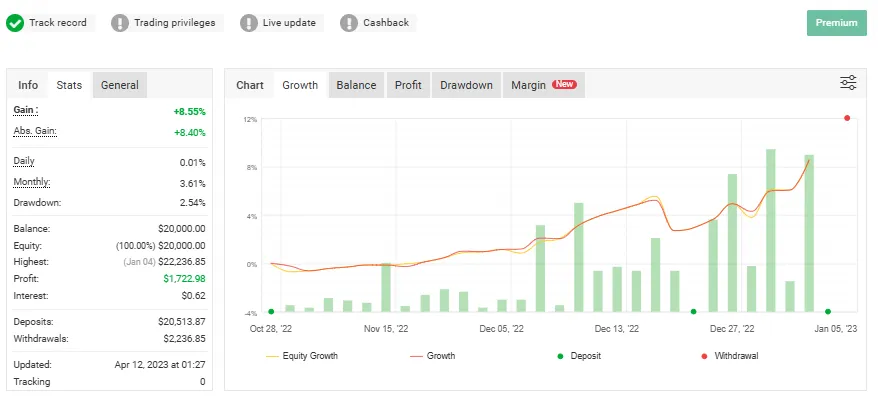
Task: Click the Monthly label
Action: click(x=31, y=183)
